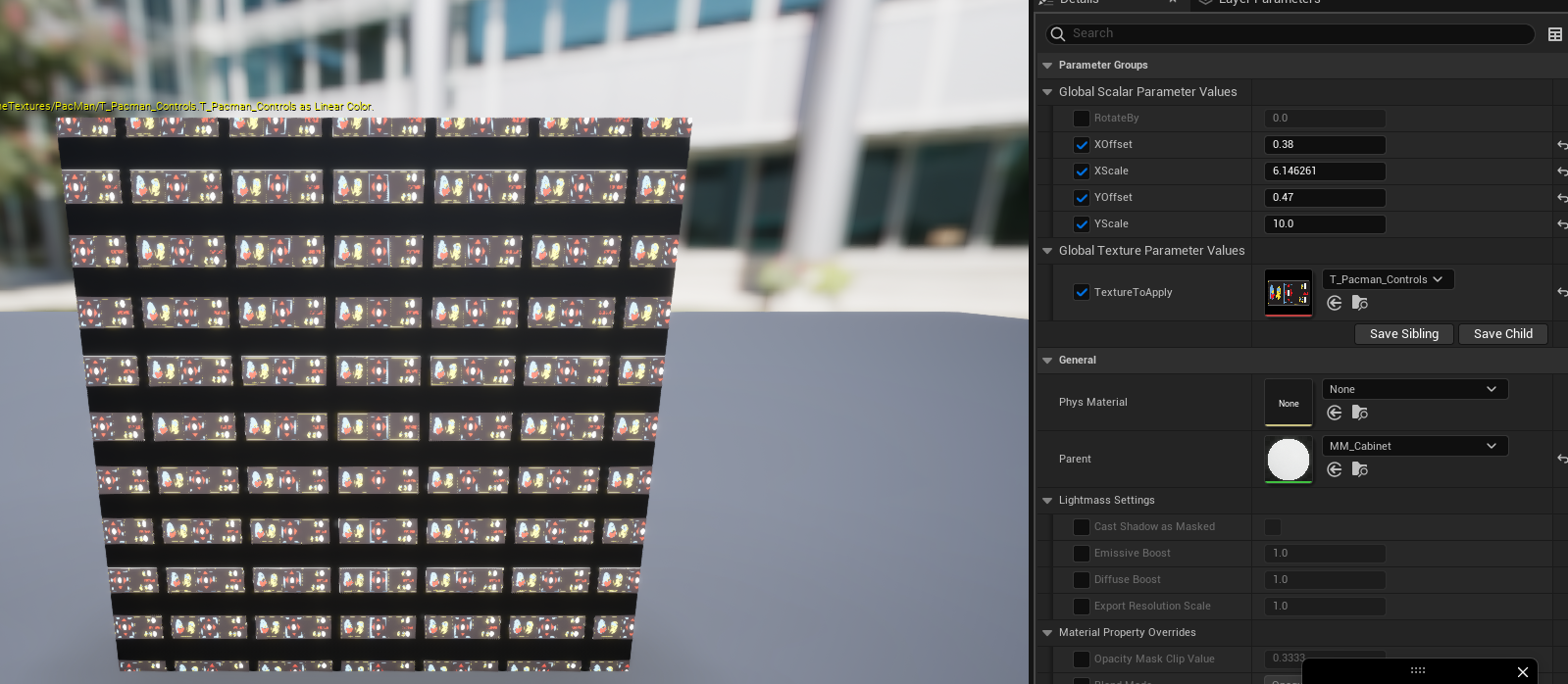
Task: Reset TextureToApply to its default
Action: click(1562, 292)
